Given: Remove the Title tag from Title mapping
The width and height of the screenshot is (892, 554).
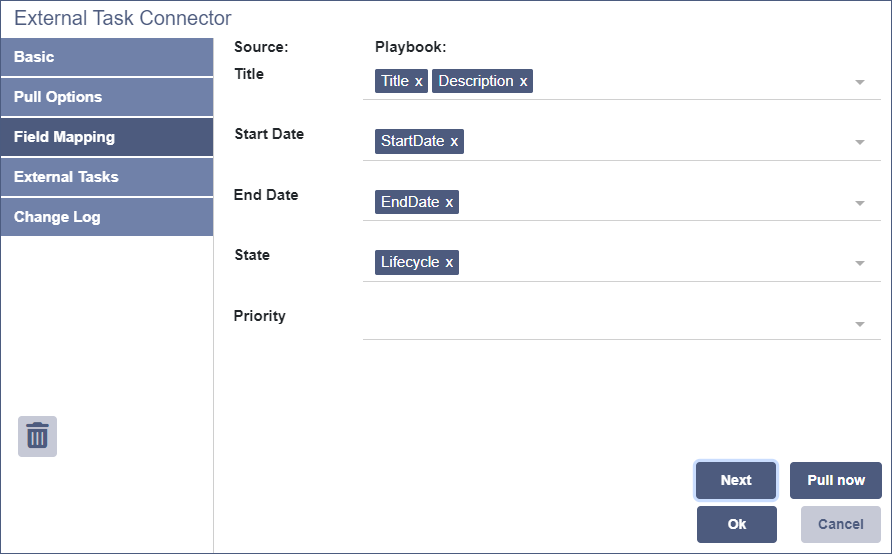Looking at the screenshot, I should (x=419, y=81).
